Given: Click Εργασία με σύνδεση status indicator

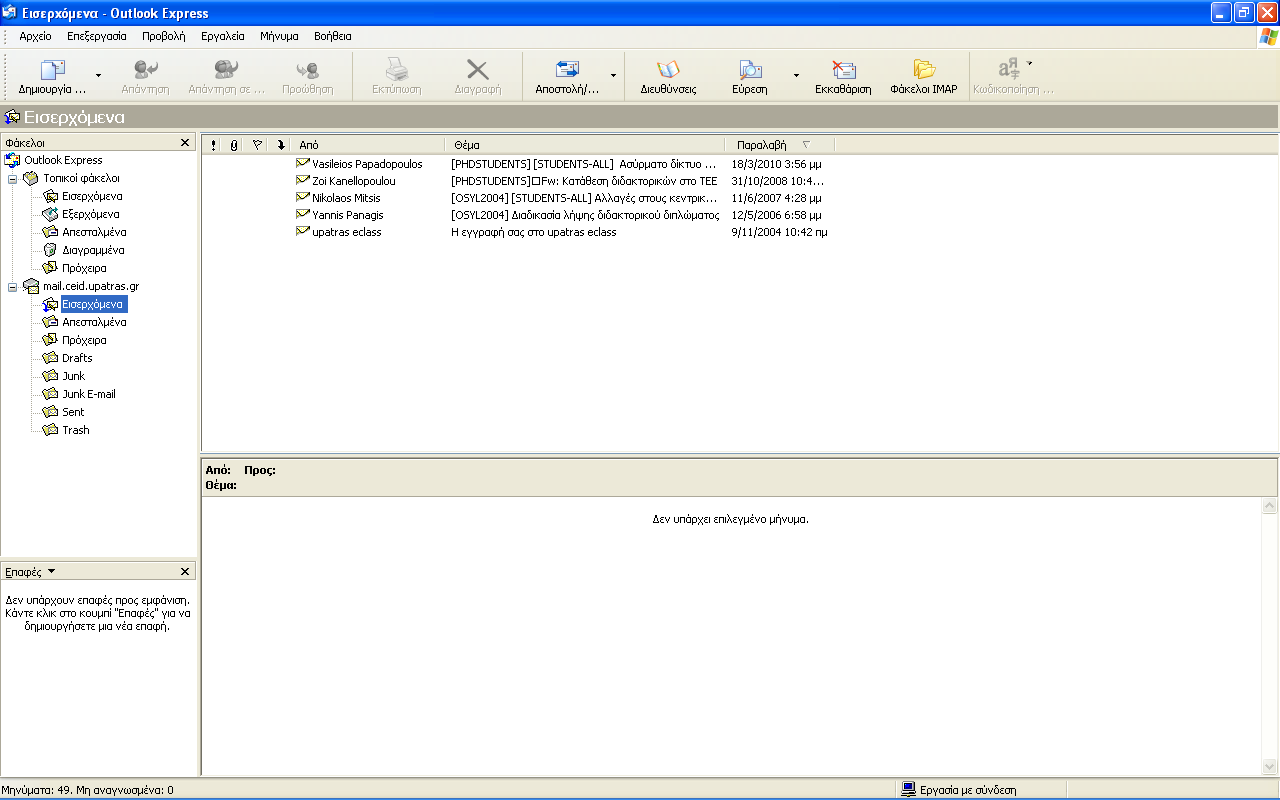Looking at the screenshot, I should coord(959,790).
